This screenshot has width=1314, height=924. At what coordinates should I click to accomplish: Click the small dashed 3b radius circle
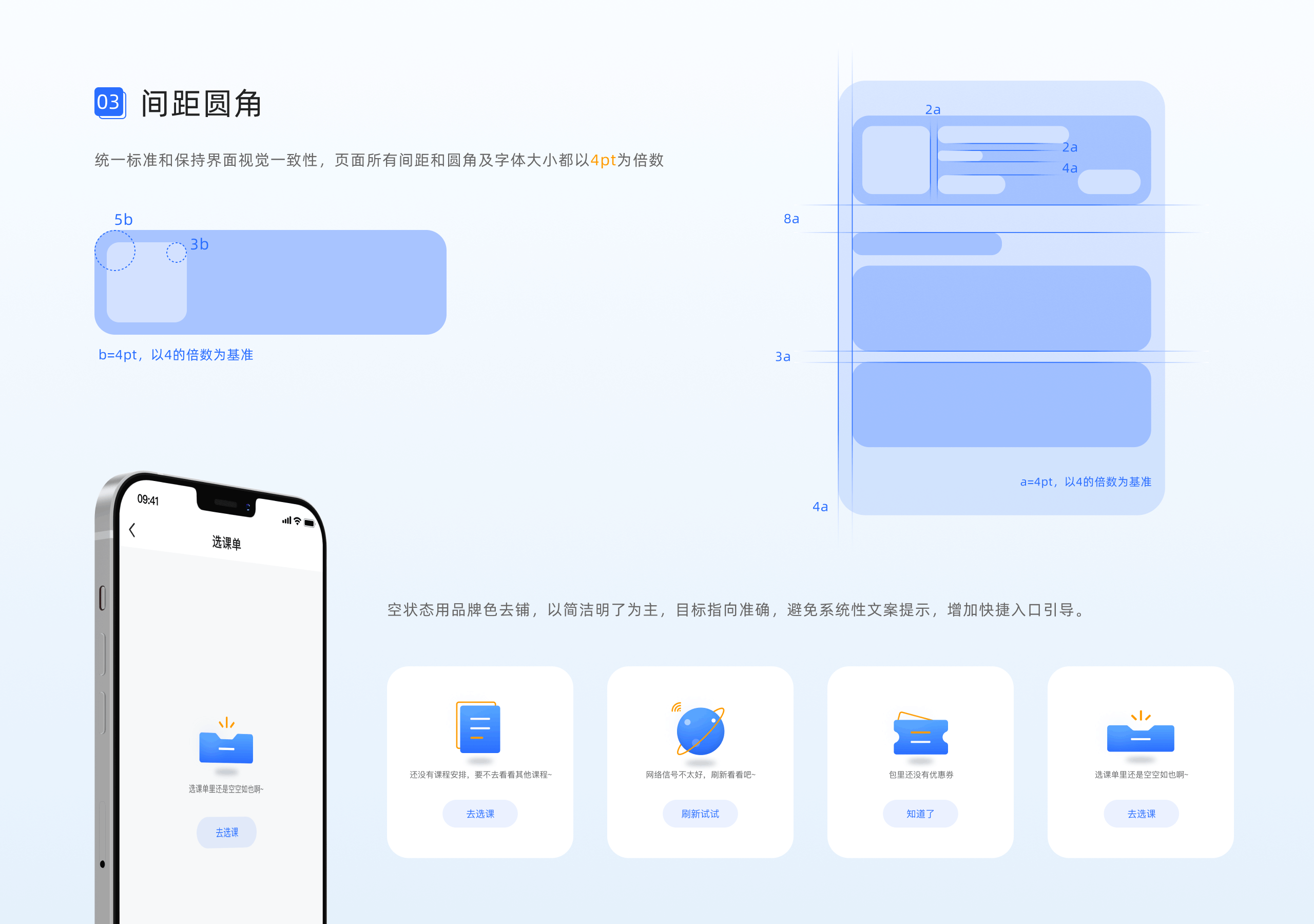click(x=176, y=253)
